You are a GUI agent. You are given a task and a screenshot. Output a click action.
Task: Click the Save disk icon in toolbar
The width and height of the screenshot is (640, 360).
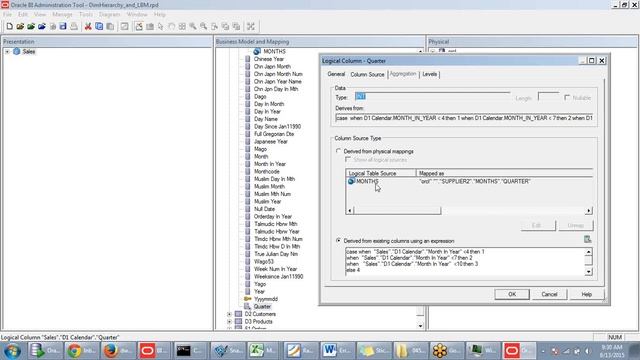pos(63,27)
